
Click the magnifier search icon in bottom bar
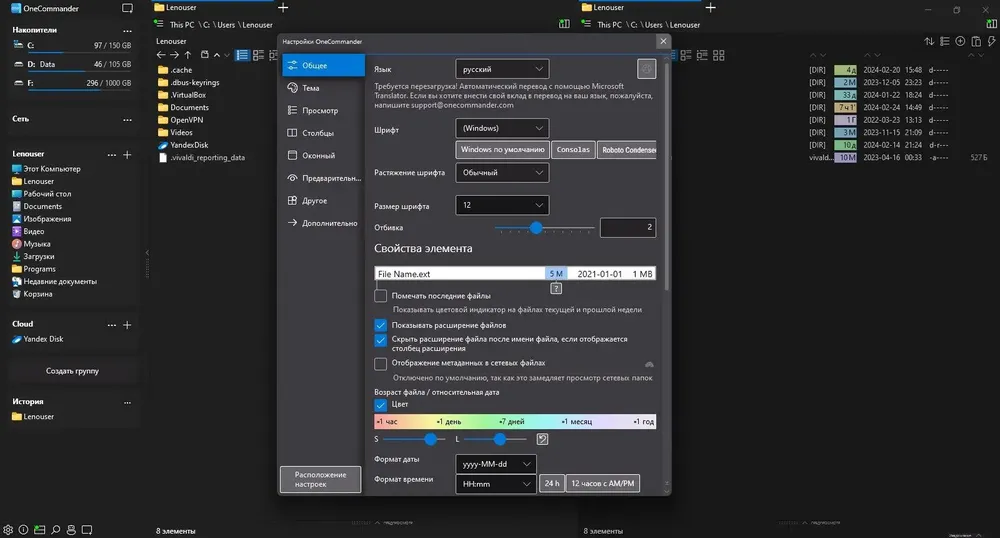55,530
